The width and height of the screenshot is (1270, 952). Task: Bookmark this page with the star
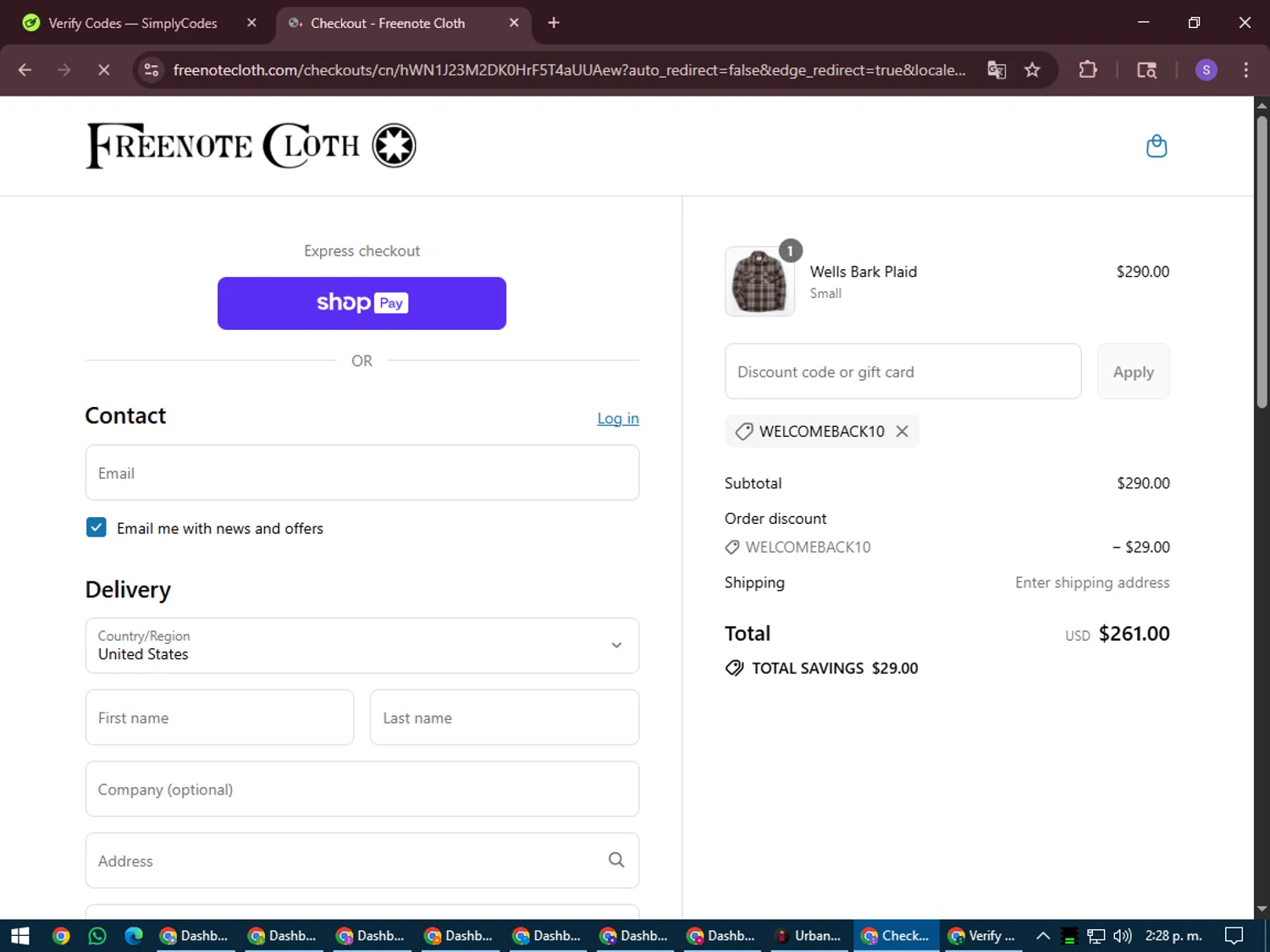coord(1032,70)
